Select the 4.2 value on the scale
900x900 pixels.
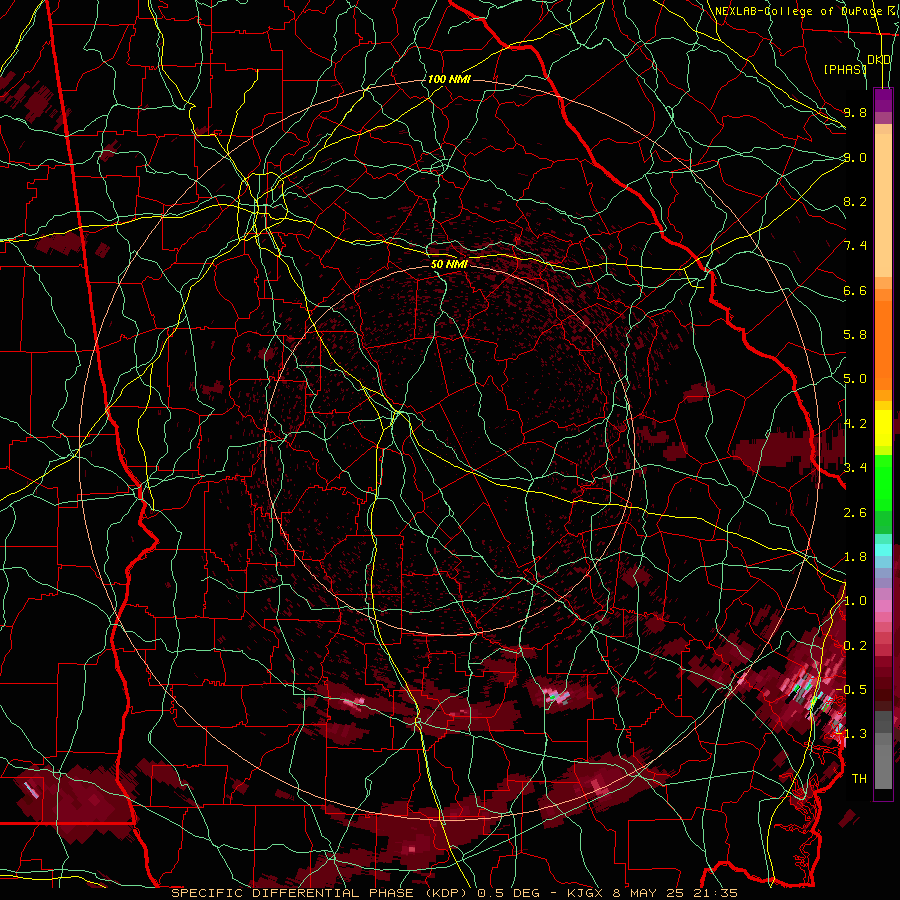click(855, 424)
